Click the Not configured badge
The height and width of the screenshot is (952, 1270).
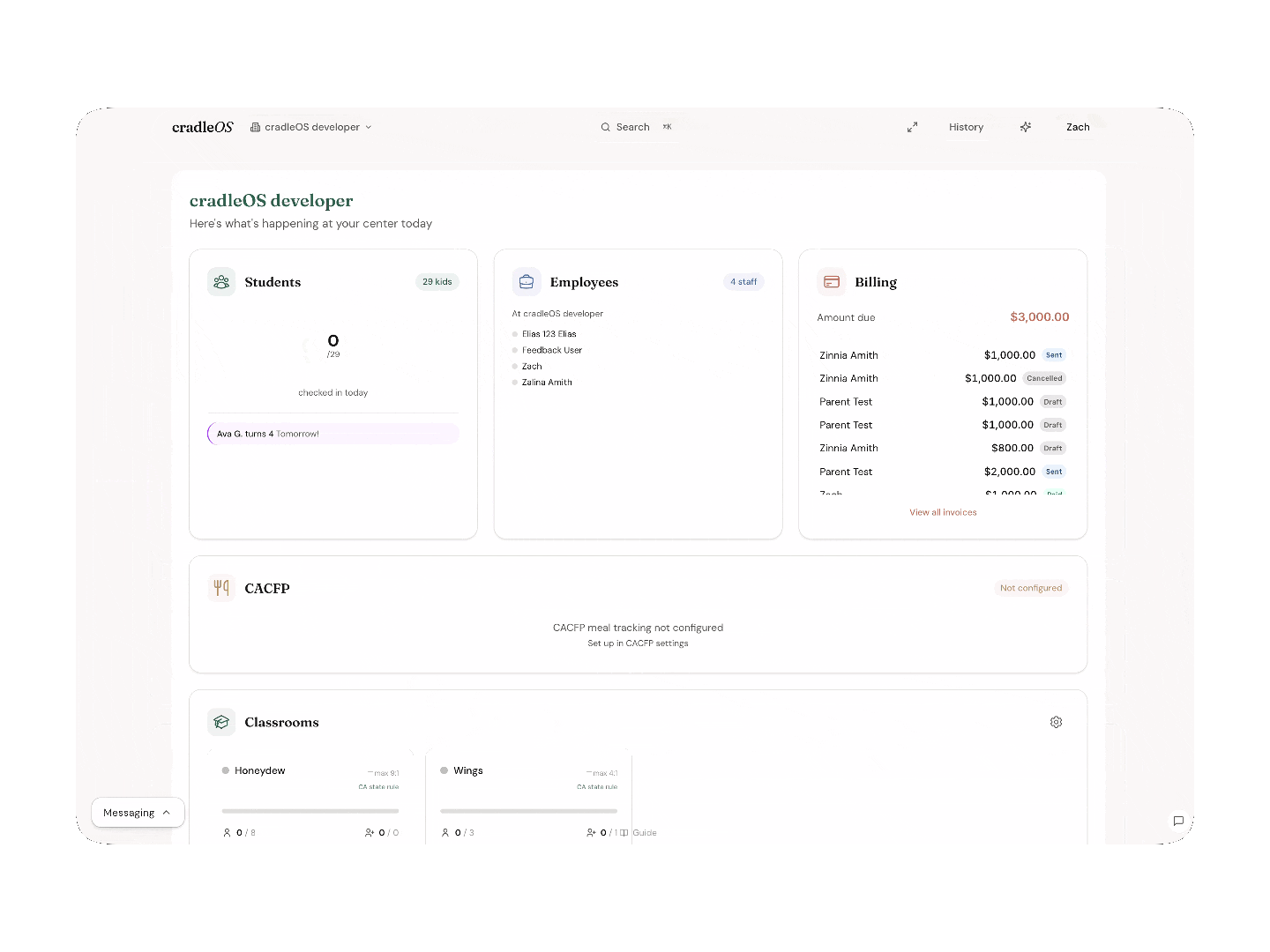point(1031,588)
